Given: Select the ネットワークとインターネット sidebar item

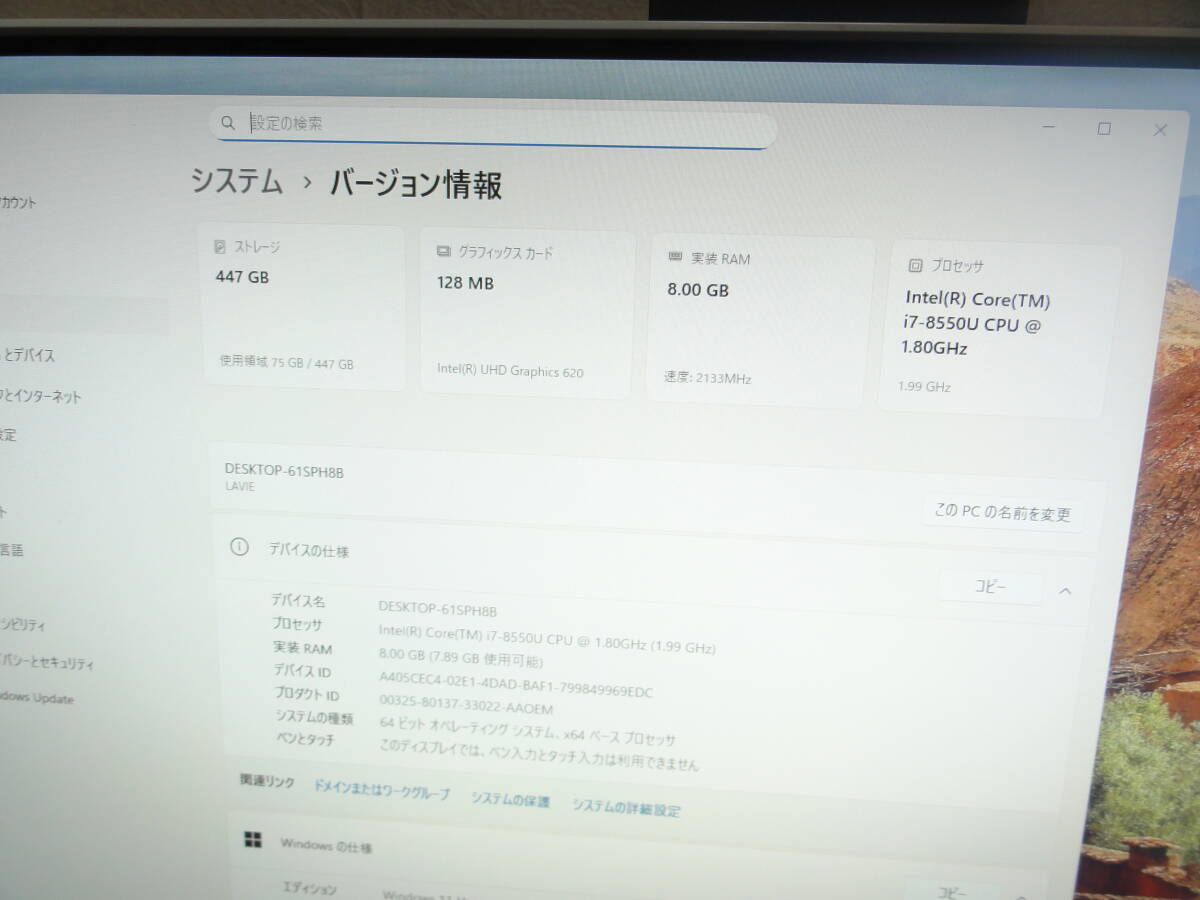Looking at the screenshot, I should pos(41,396).
